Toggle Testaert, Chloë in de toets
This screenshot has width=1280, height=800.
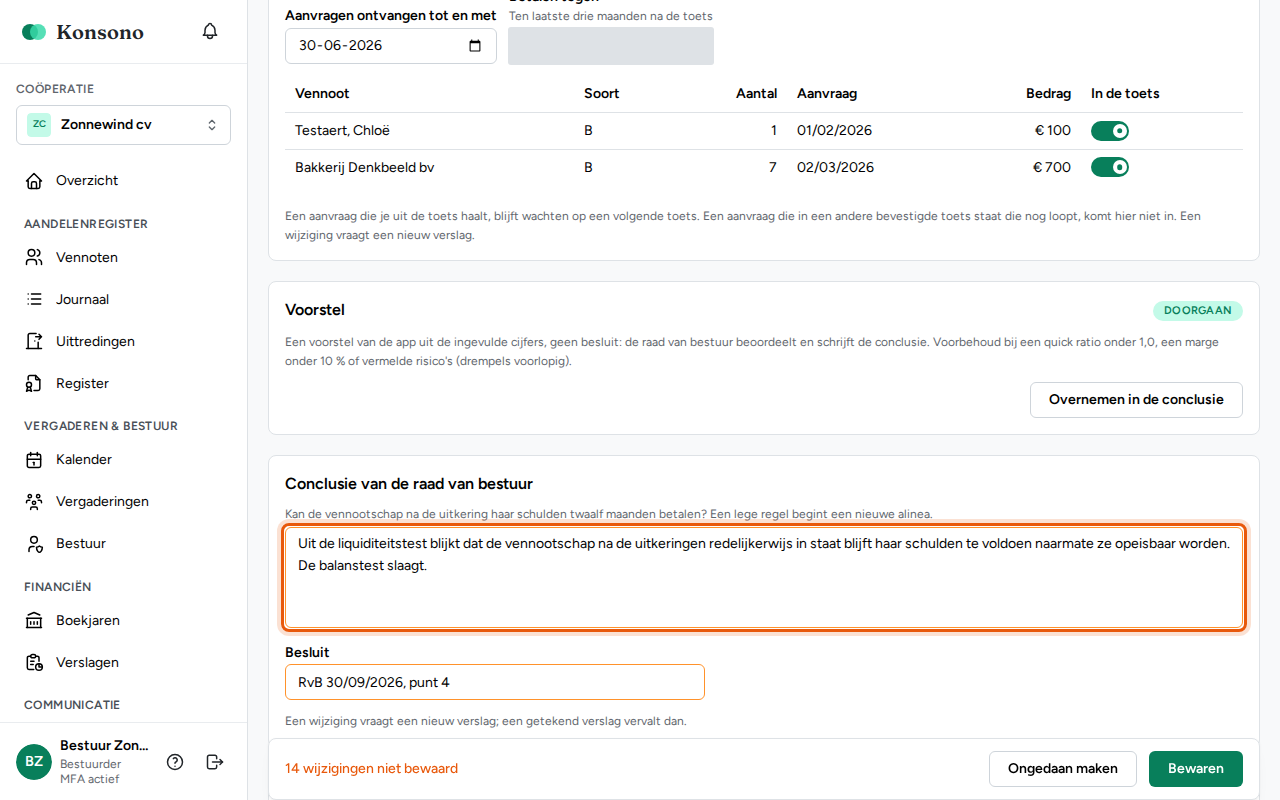point(1110,131)
